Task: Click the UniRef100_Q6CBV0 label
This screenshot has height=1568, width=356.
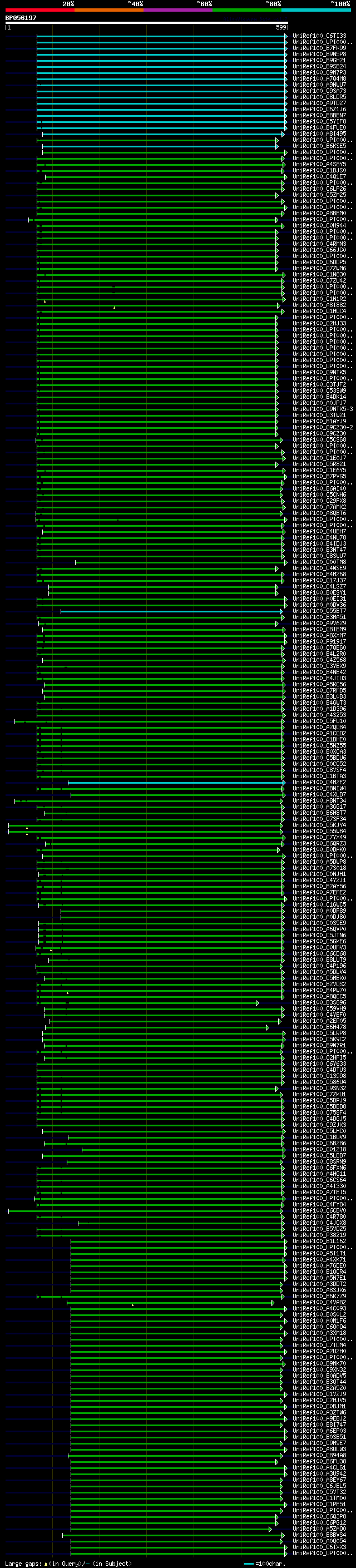Action: click(x=319, y=1211)
